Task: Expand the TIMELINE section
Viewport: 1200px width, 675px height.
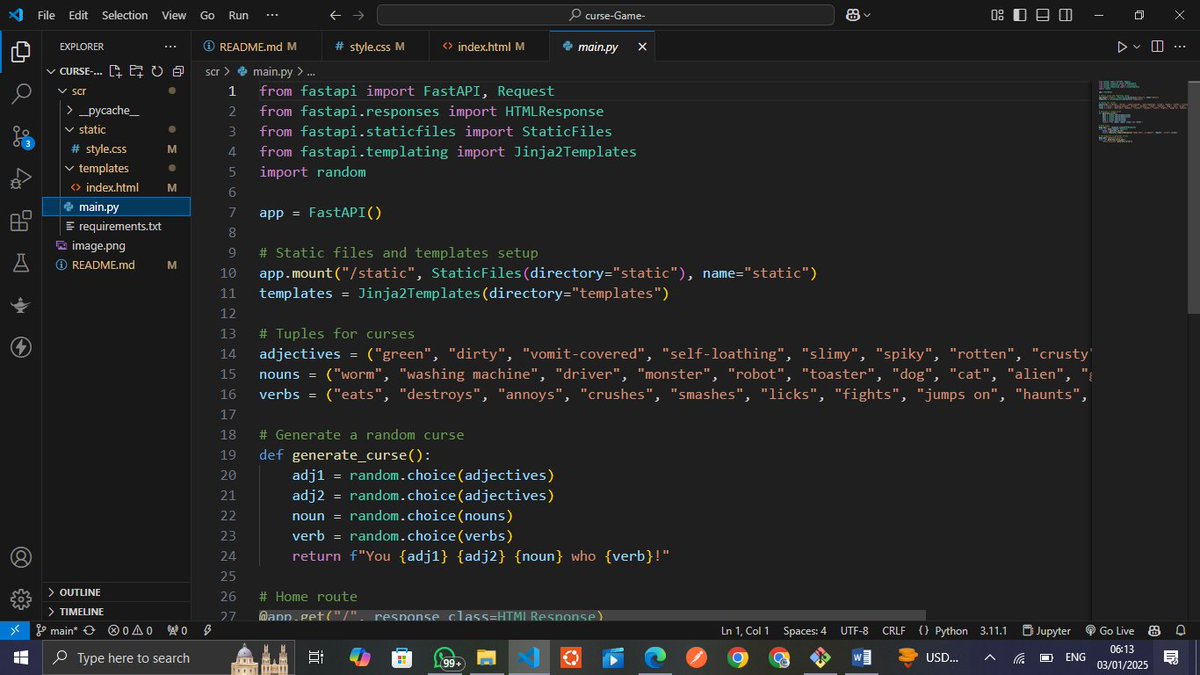Action: (x=116, y=611)
